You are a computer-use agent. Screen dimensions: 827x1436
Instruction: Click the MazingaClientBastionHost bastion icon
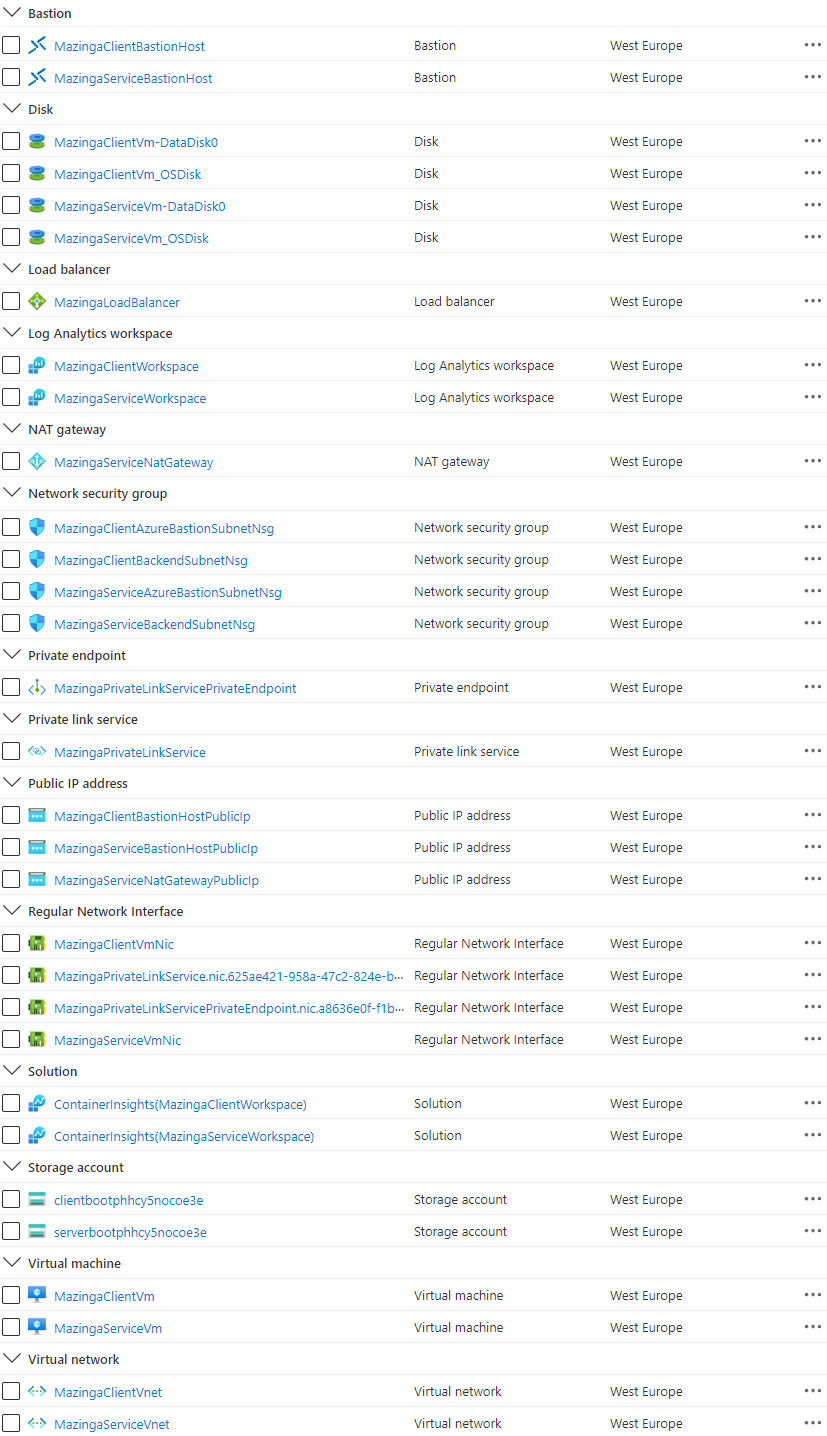tap(37, 46)
